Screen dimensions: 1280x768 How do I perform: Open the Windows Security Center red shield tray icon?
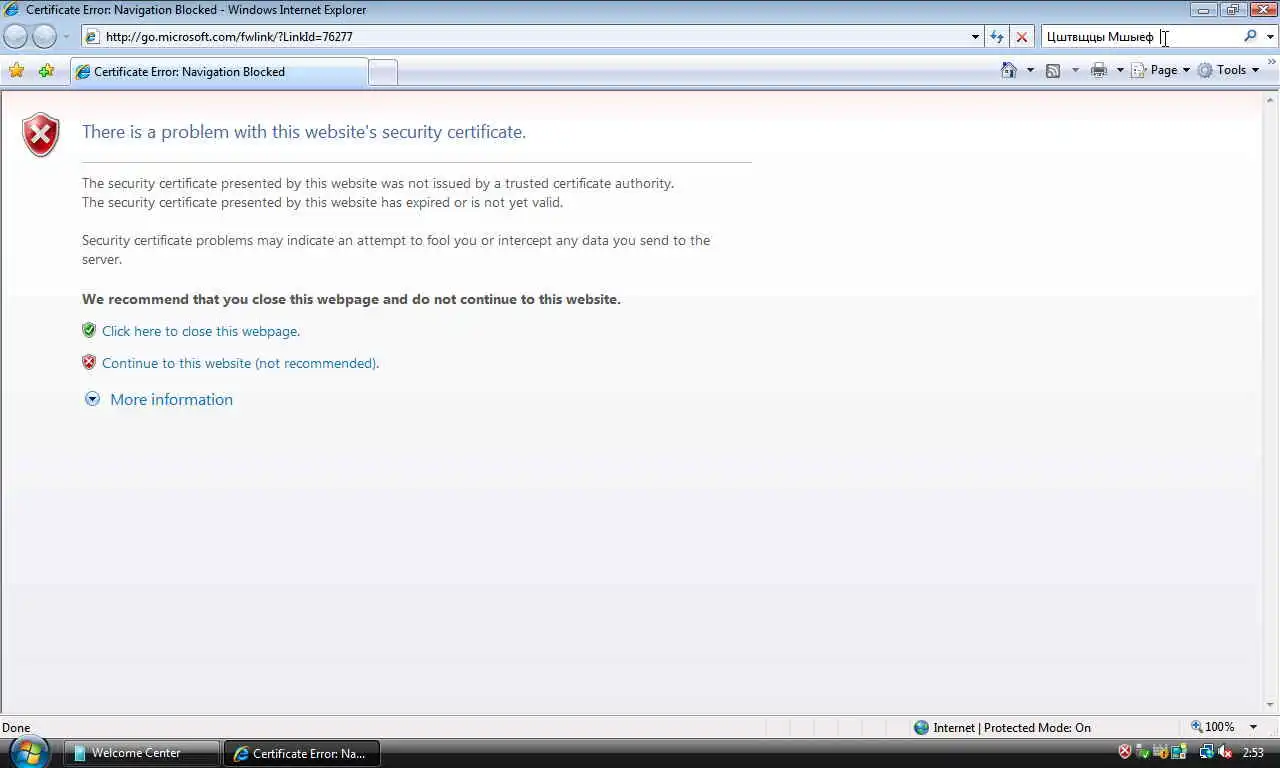(x=1124, y=752)
